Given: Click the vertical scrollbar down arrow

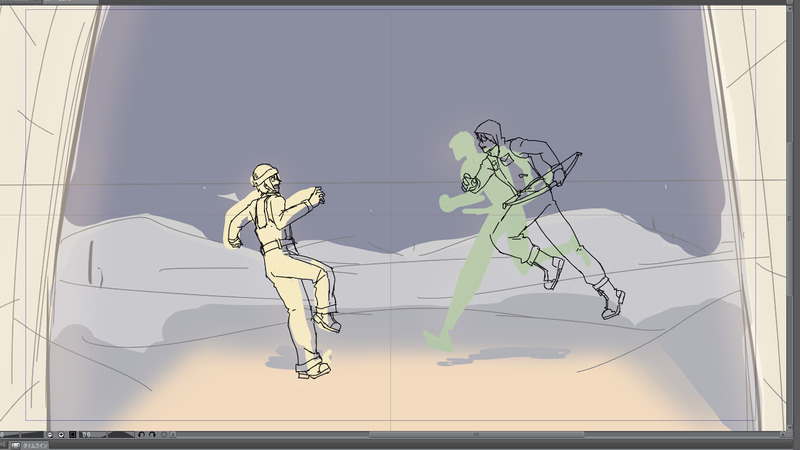Looking at the screenshot, I should [x=790, y=428].
